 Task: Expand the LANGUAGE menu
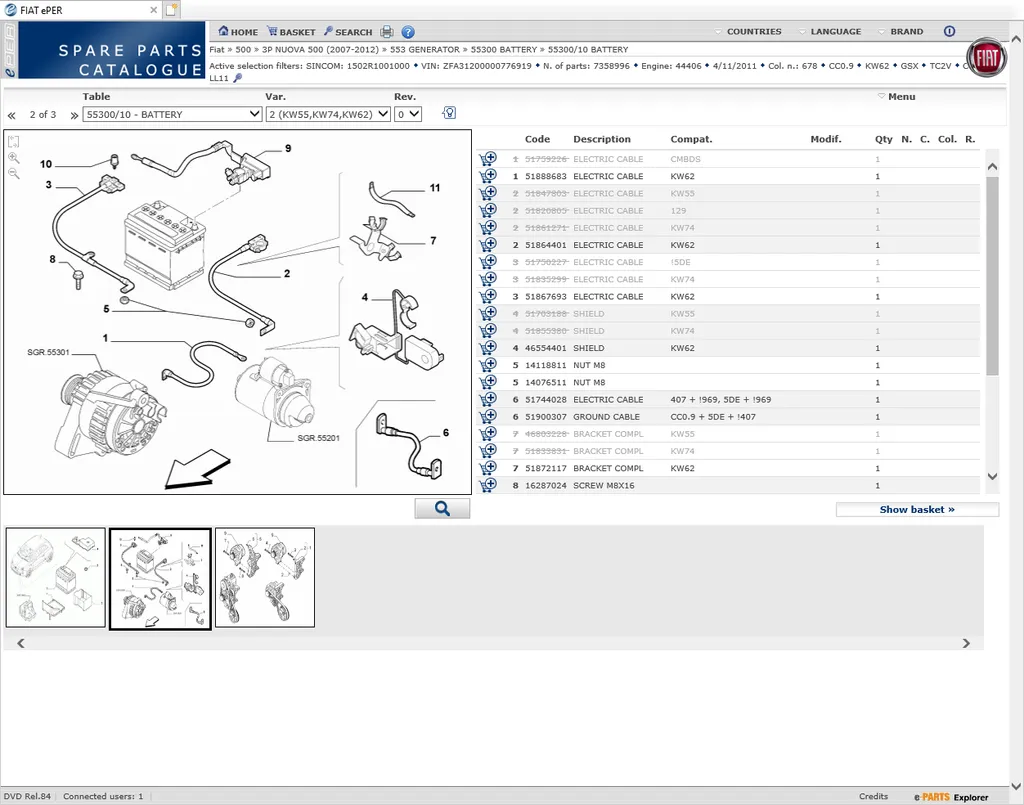pos(830,31)
